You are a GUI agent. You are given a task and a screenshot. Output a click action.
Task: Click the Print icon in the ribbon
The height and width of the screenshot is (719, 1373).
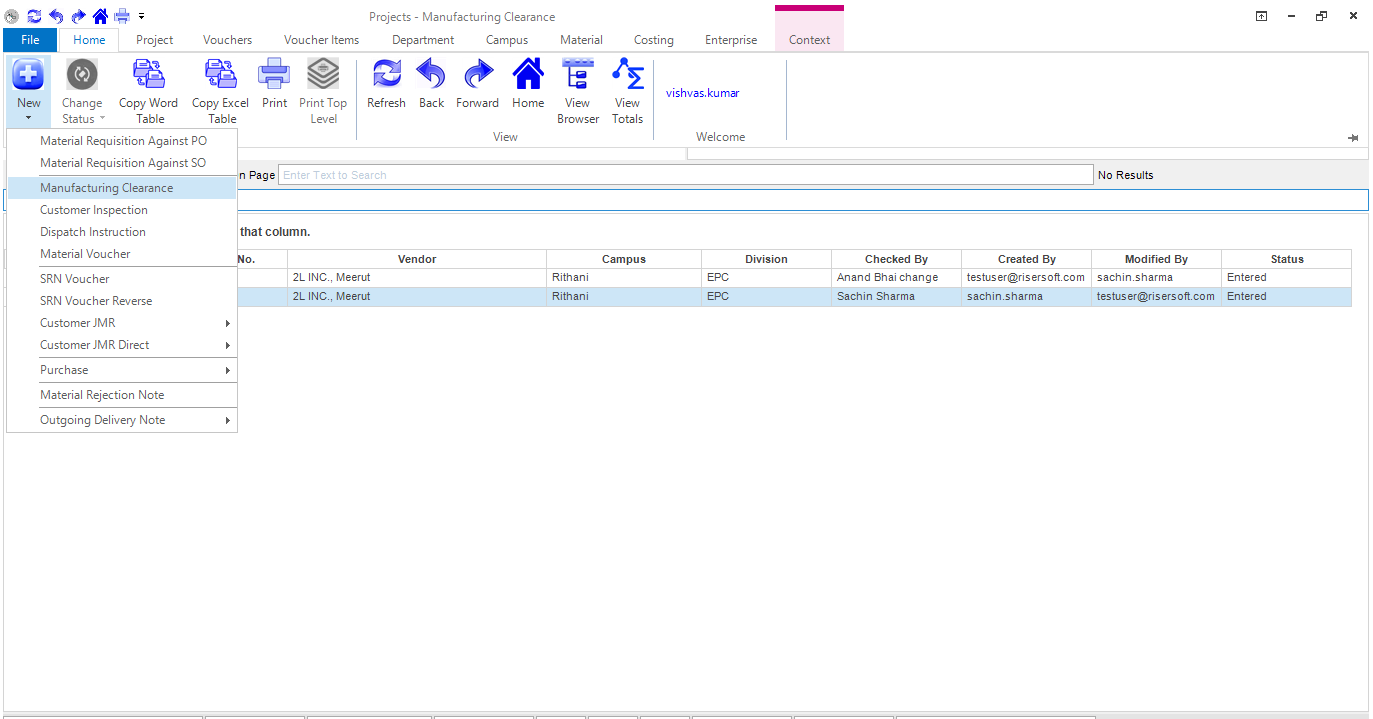coord(274,75)
